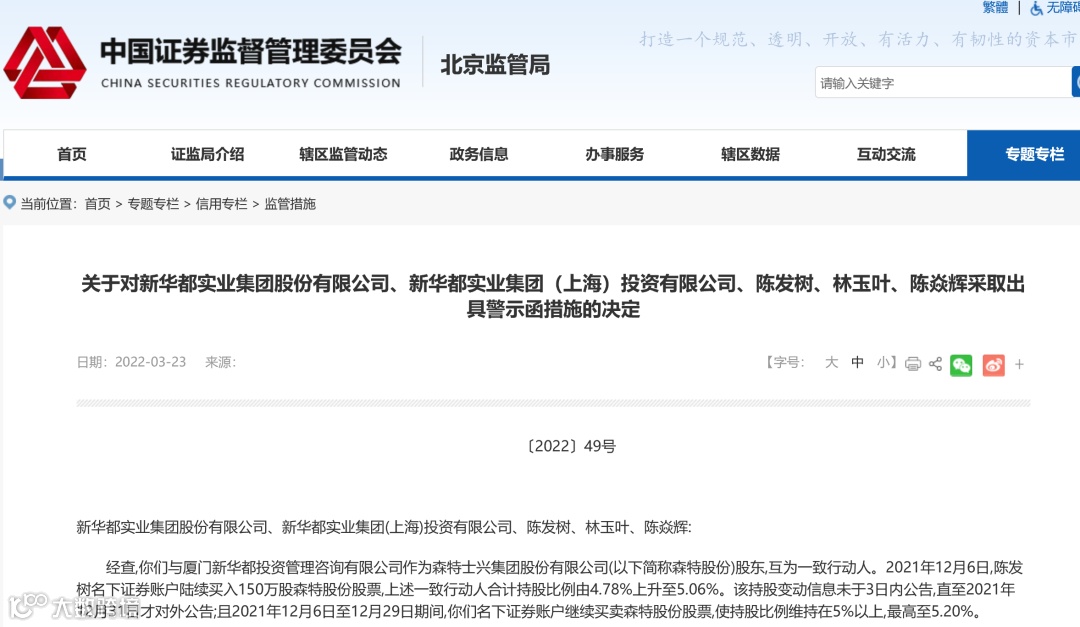The width and height of the screenshot is (1080, 627).
Task: Click the 来源 source label
Action: [220, 362]
